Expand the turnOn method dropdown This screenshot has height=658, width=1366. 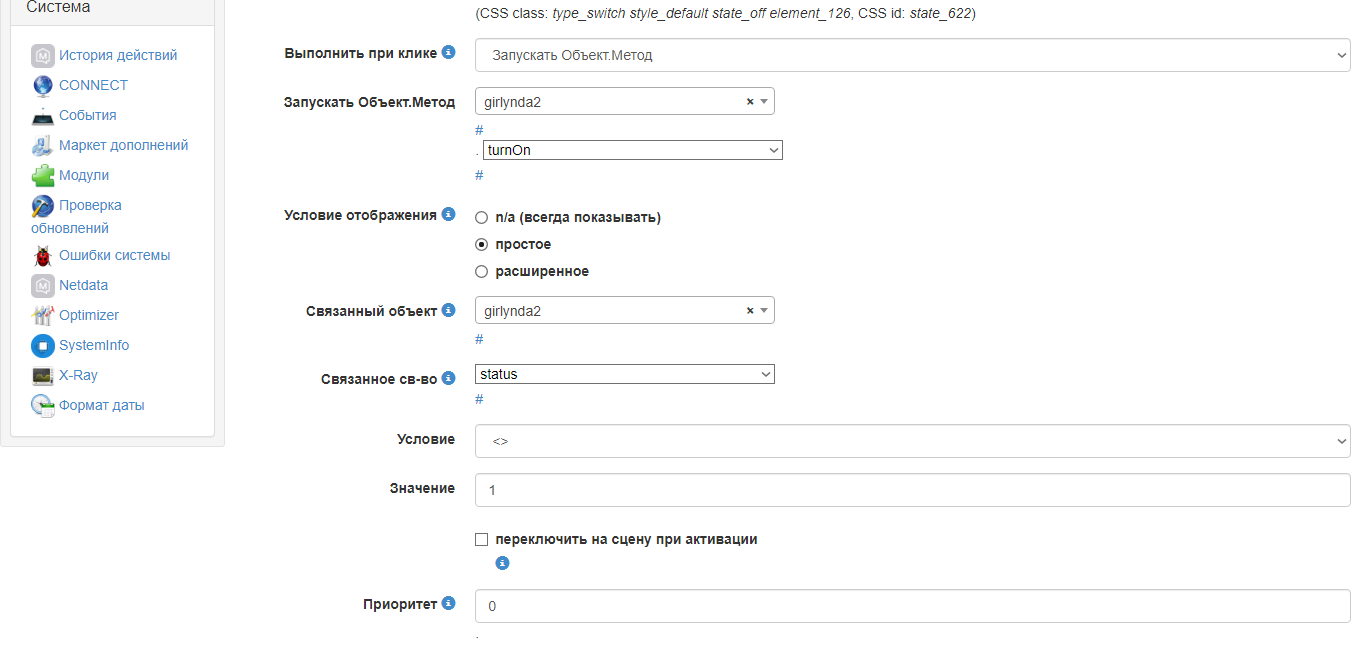tap(632, 150)
